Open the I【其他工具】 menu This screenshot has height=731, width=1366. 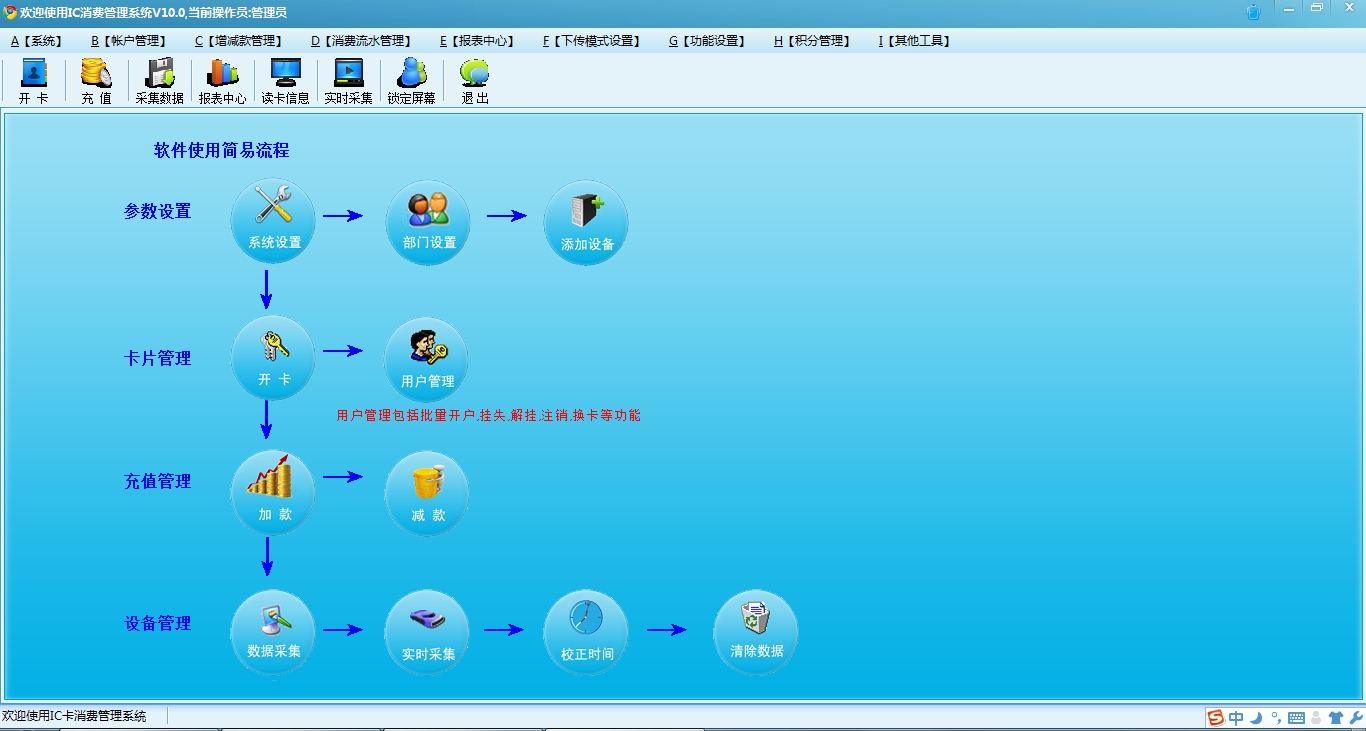915,41
